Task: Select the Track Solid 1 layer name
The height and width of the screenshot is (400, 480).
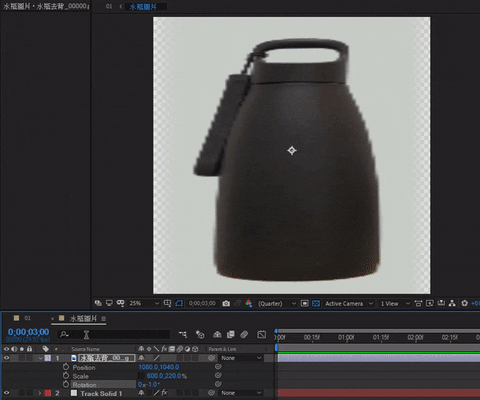Action: pos(101,393)
